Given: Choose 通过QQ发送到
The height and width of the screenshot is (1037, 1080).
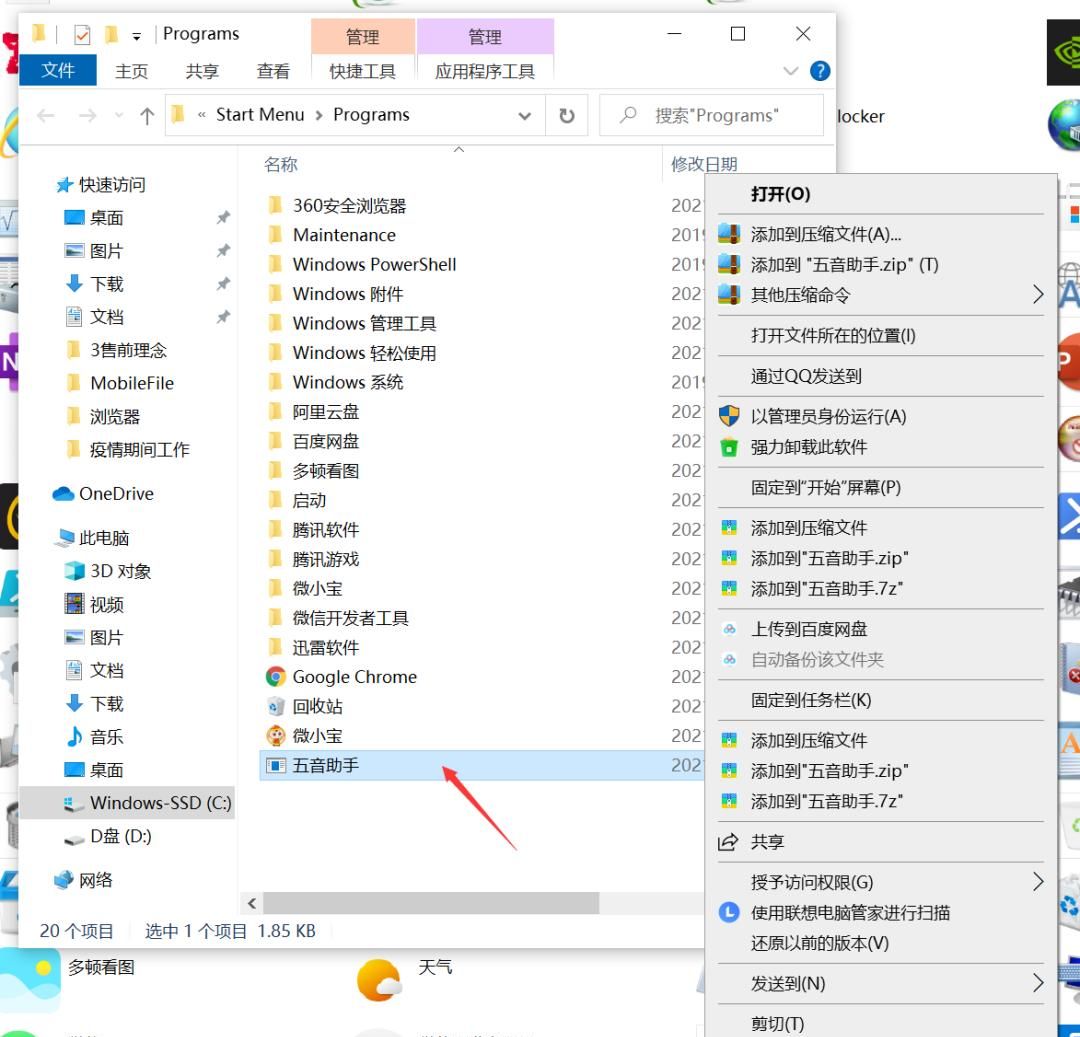Looking at the screenshot, I should click(880, 376).
